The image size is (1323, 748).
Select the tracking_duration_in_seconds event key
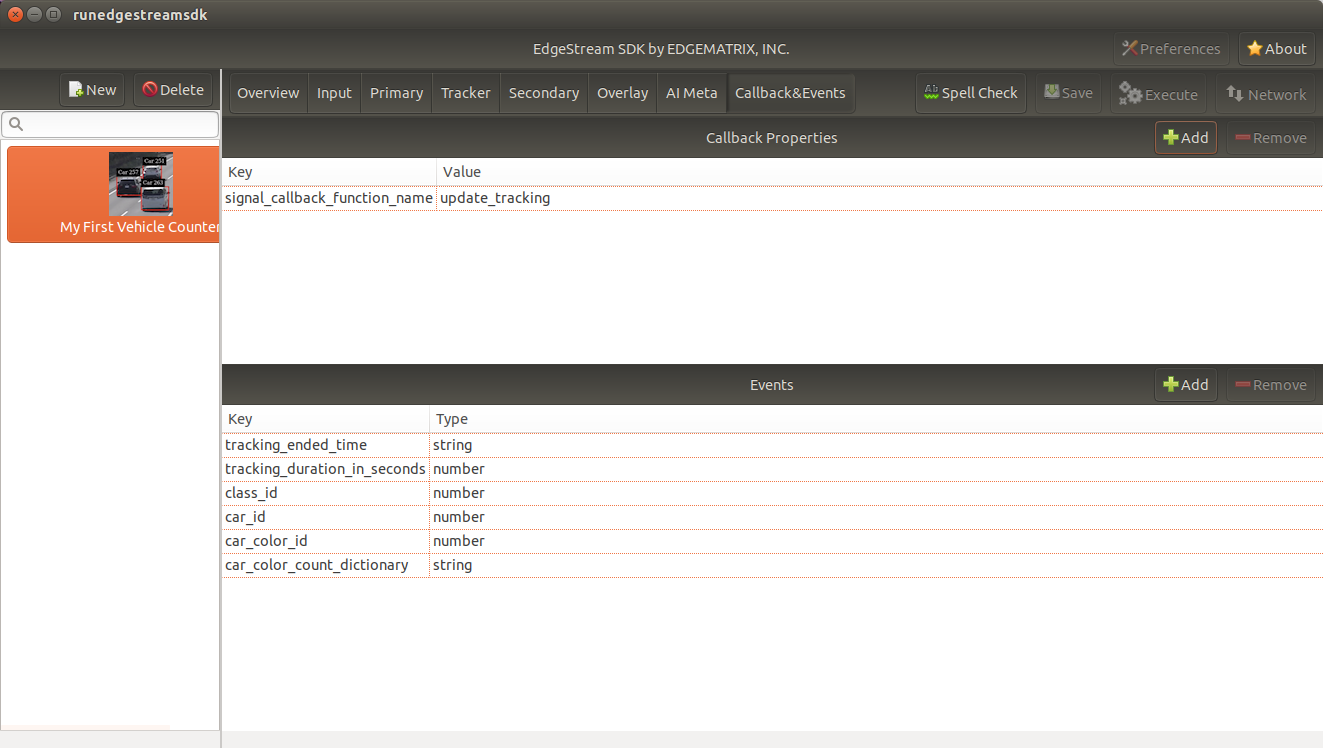(325, 469)
